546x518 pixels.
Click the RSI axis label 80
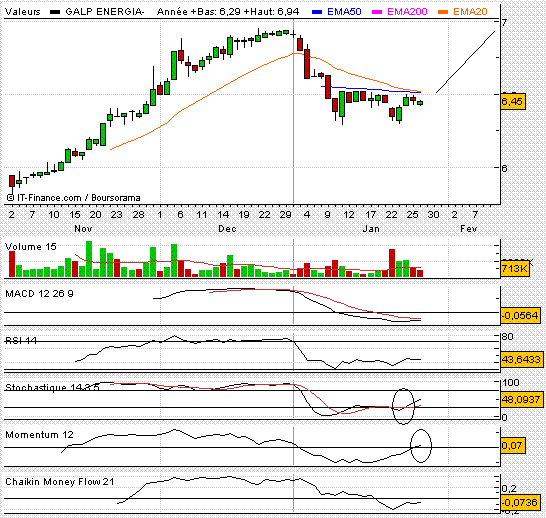point(508,337)
